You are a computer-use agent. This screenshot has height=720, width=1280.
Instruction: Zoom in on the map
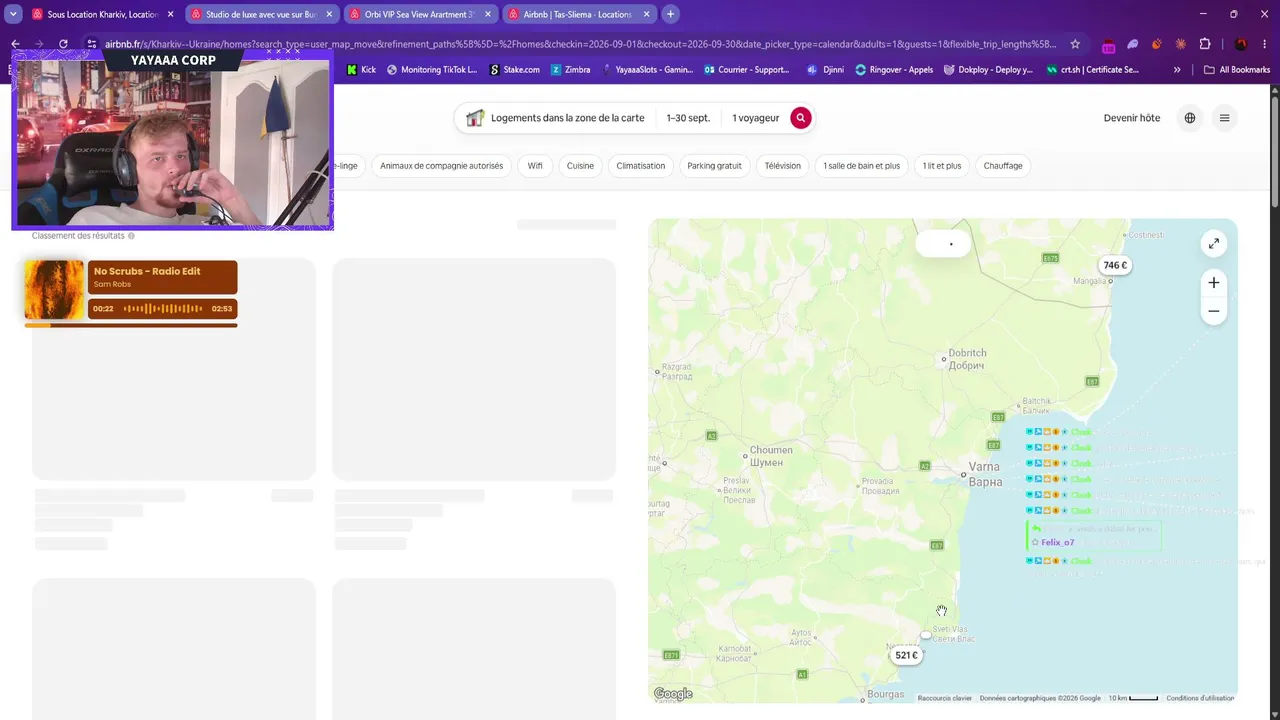(1214, 282)
